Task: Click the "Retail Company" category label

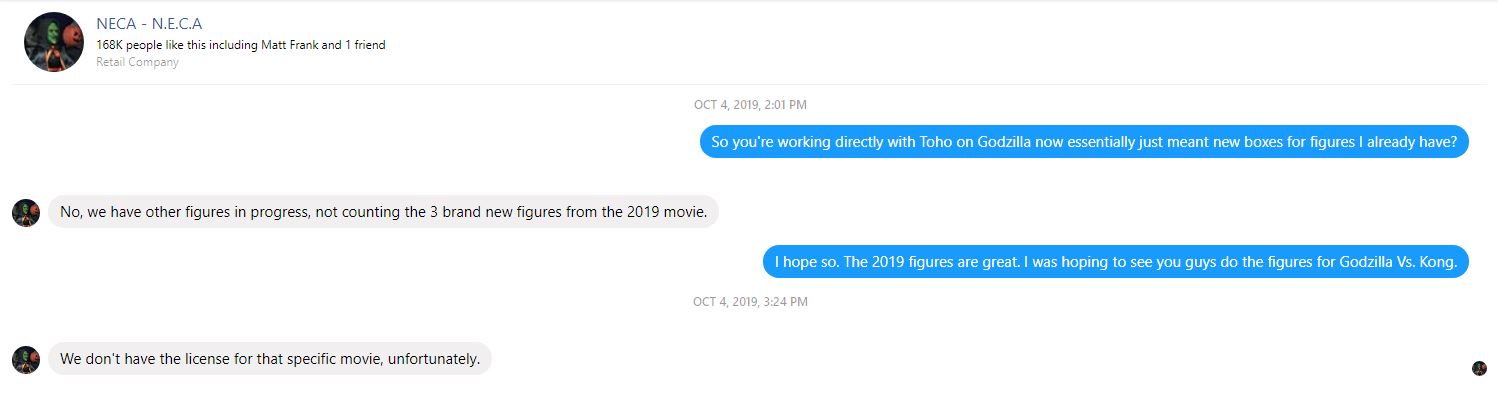Action: [137, 62]
